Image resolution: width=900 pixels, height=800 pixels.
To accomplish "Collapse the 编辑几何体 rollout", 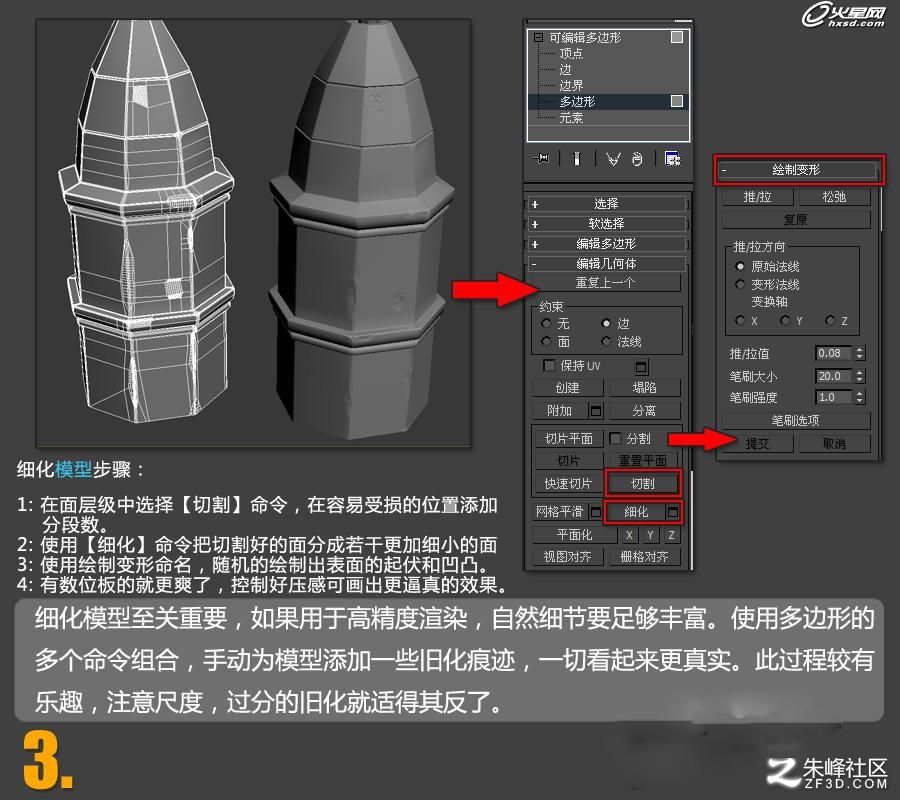I will [x=606, y=263].
